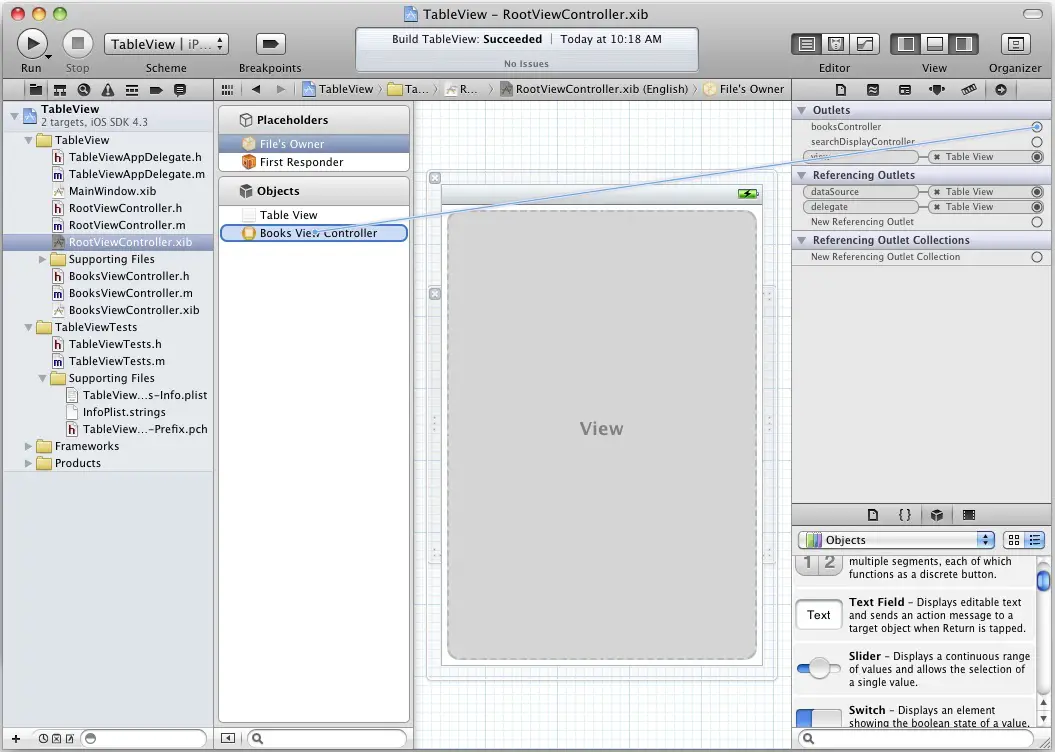
Task: Toggle the Breakpoints button
Action: 270,44
